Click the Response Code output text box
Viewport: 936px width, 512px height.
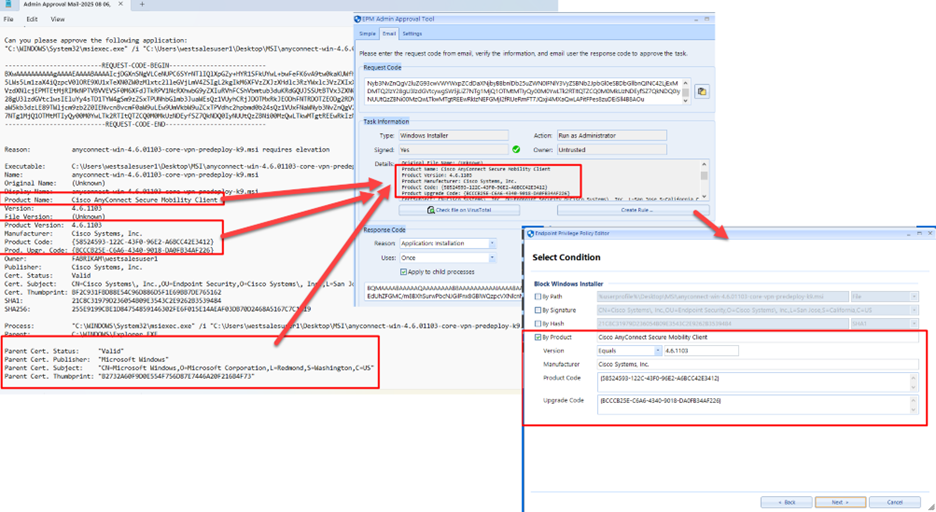coord(444,292)
